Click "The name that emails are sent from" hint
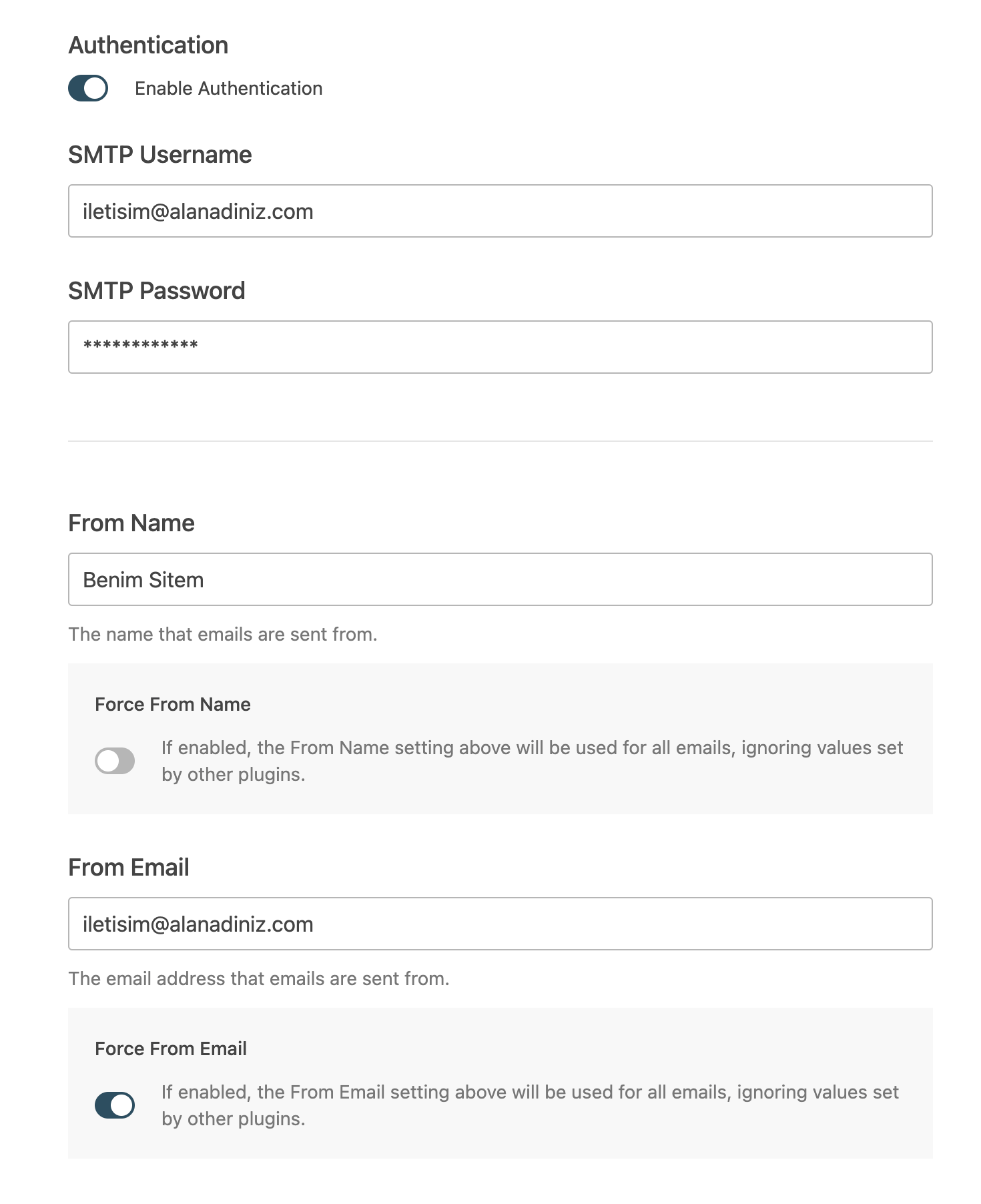981x1204 pixels. 223,634
